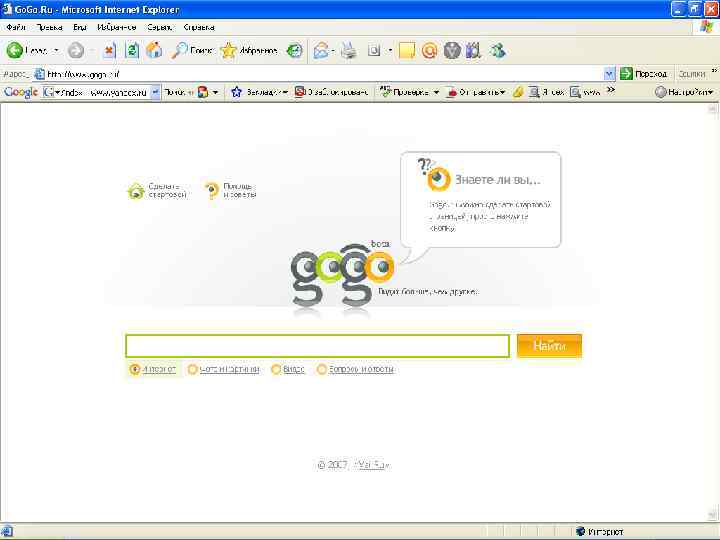Expand the Google toolbar overflow chevron
This screenshot has height=540, width=720.
(x=611, y=90)
